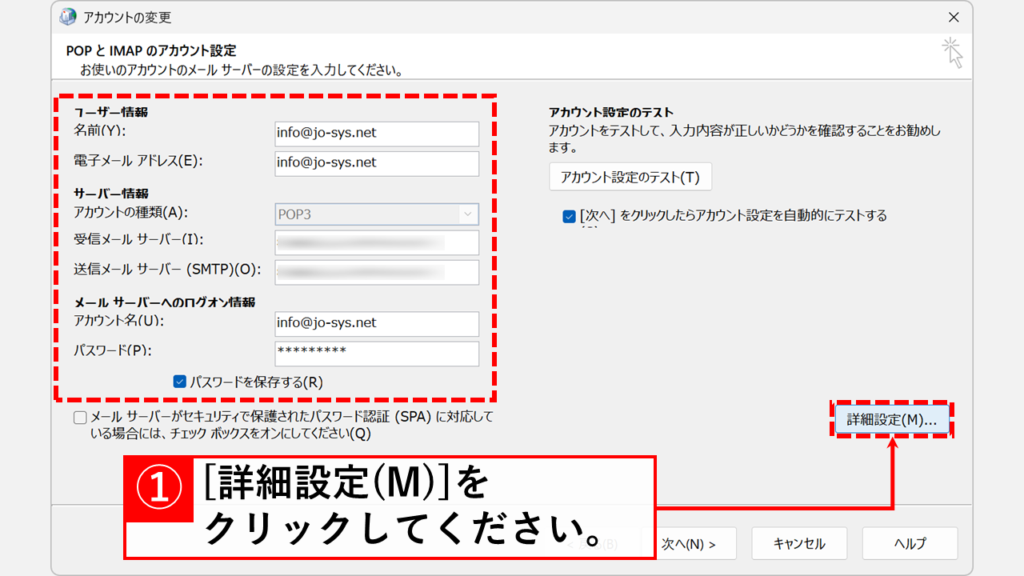Click the アカウント設定のテスト(T) button
1024x576 pixels.
coord(630,177)
